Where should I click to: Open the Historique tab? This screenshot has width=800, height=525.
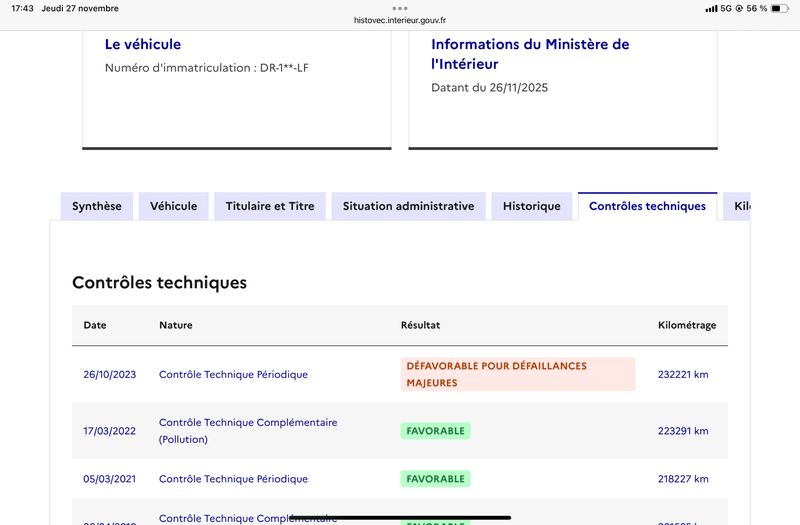pos(531,206)
